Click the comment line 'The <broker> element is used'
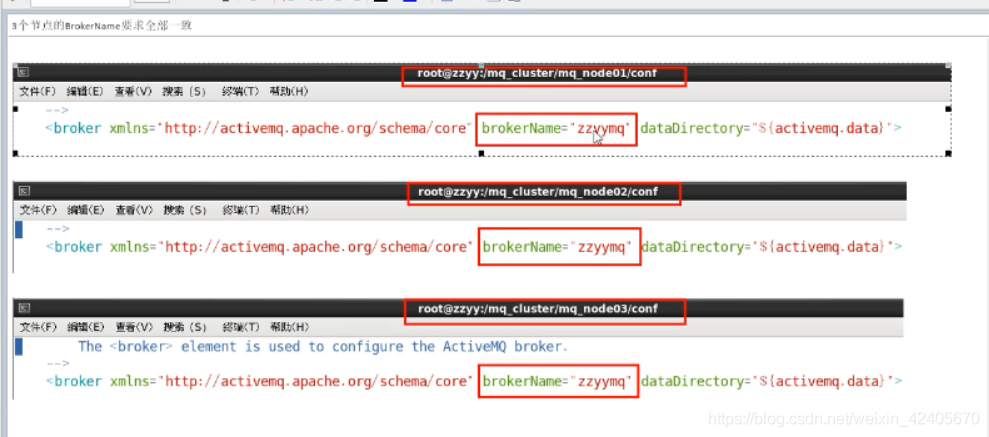The image size is (989, 437). tap(323, 347)
